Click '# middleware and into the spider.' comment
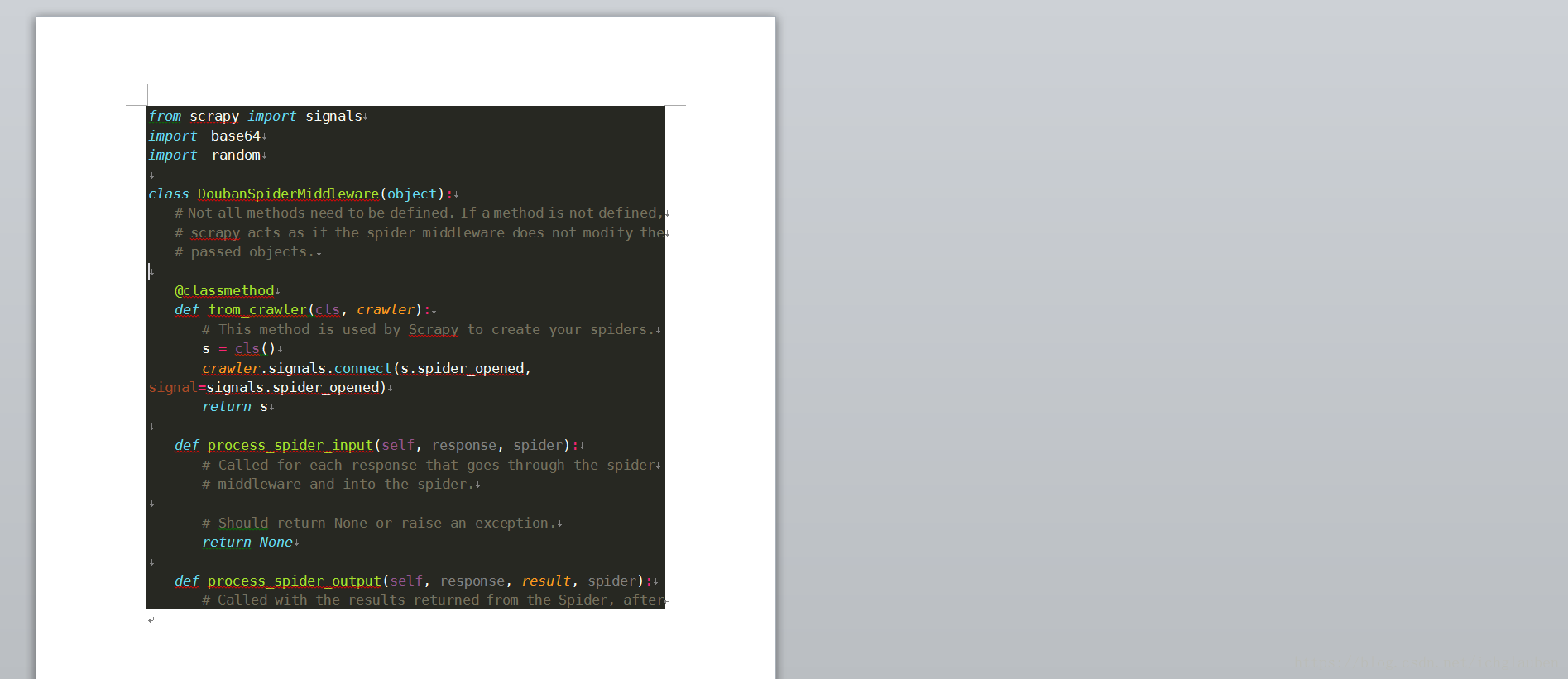Image resolution: width=1568 pixels, height=679 pixels. click(338, 485)
